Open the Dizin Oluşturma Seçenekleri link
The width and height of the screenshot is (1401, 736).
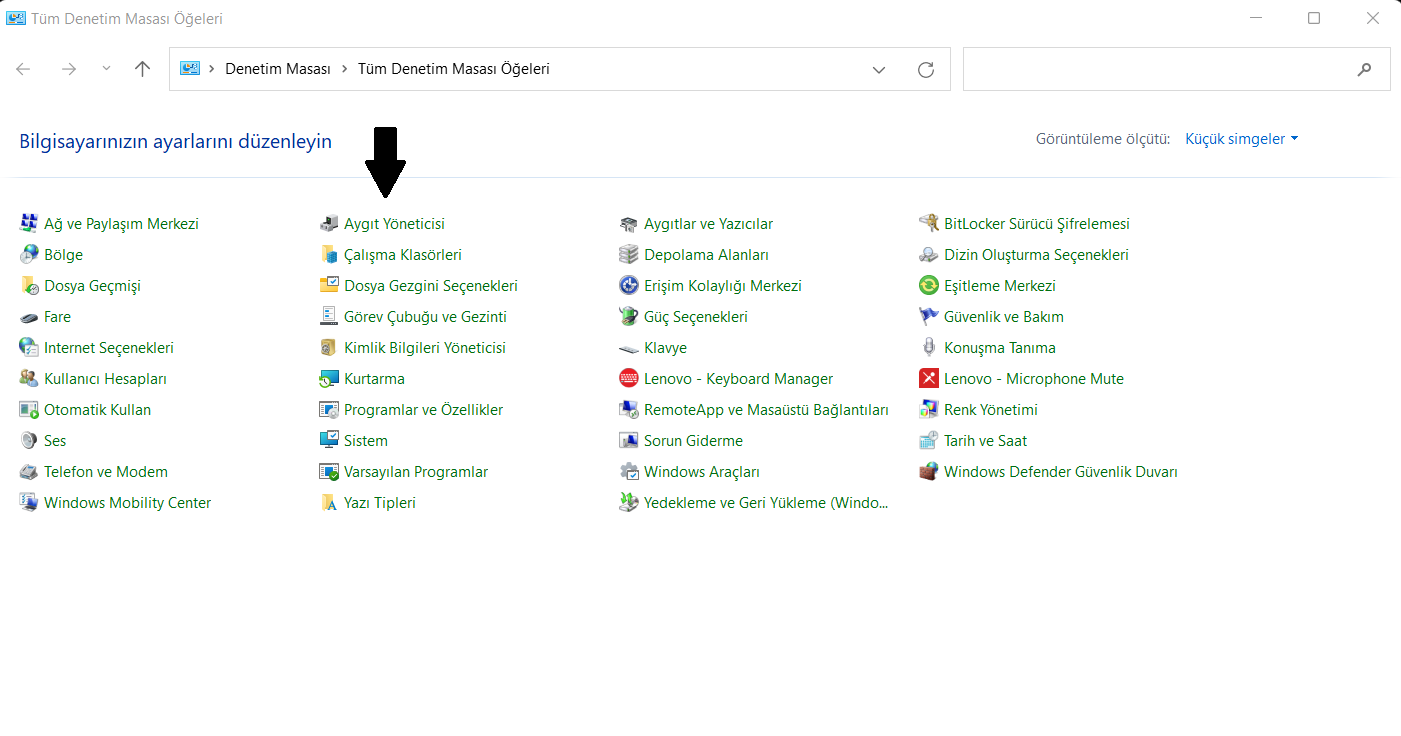[1036, 255]
